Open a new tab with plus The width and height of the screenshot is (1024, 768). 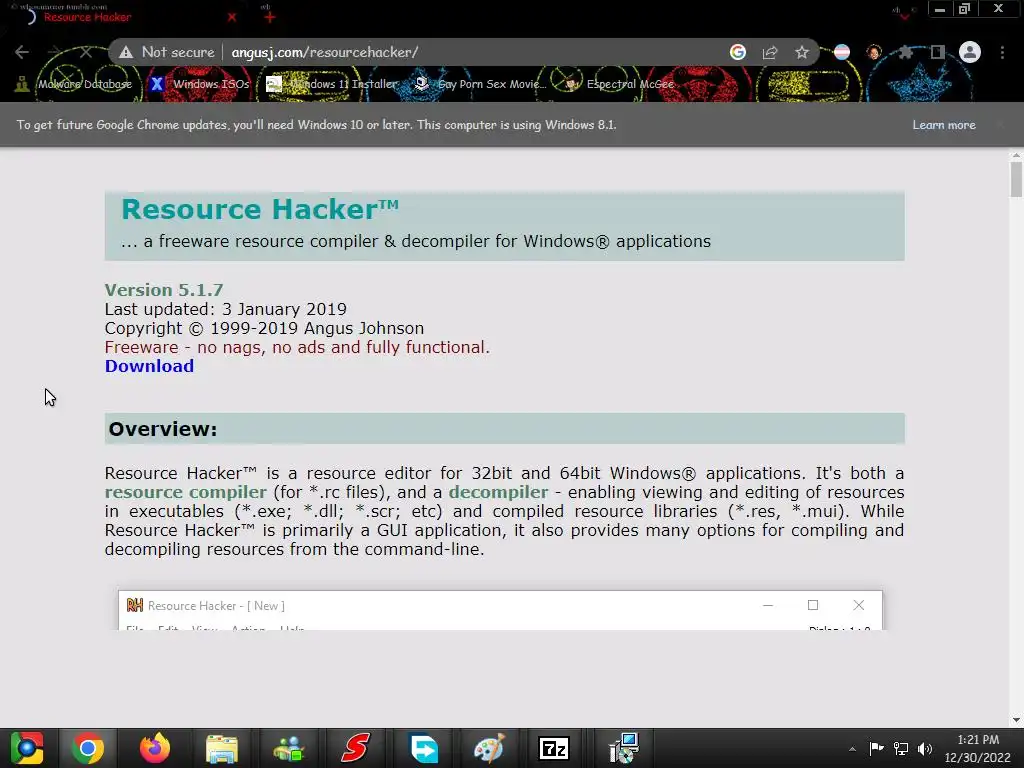tap(270, 17)
